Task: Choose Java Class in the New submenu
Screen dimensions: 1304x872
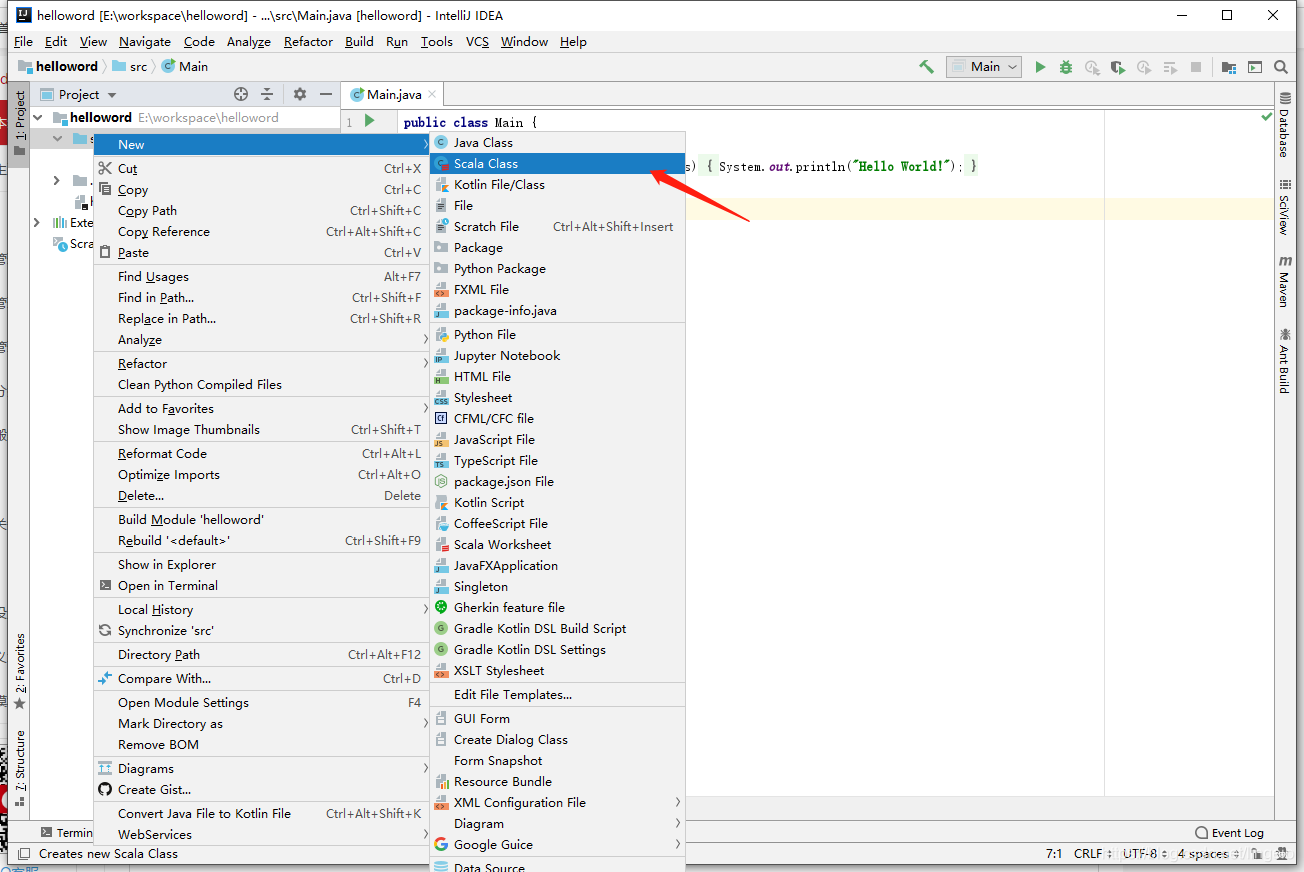Action: [557, 143]
